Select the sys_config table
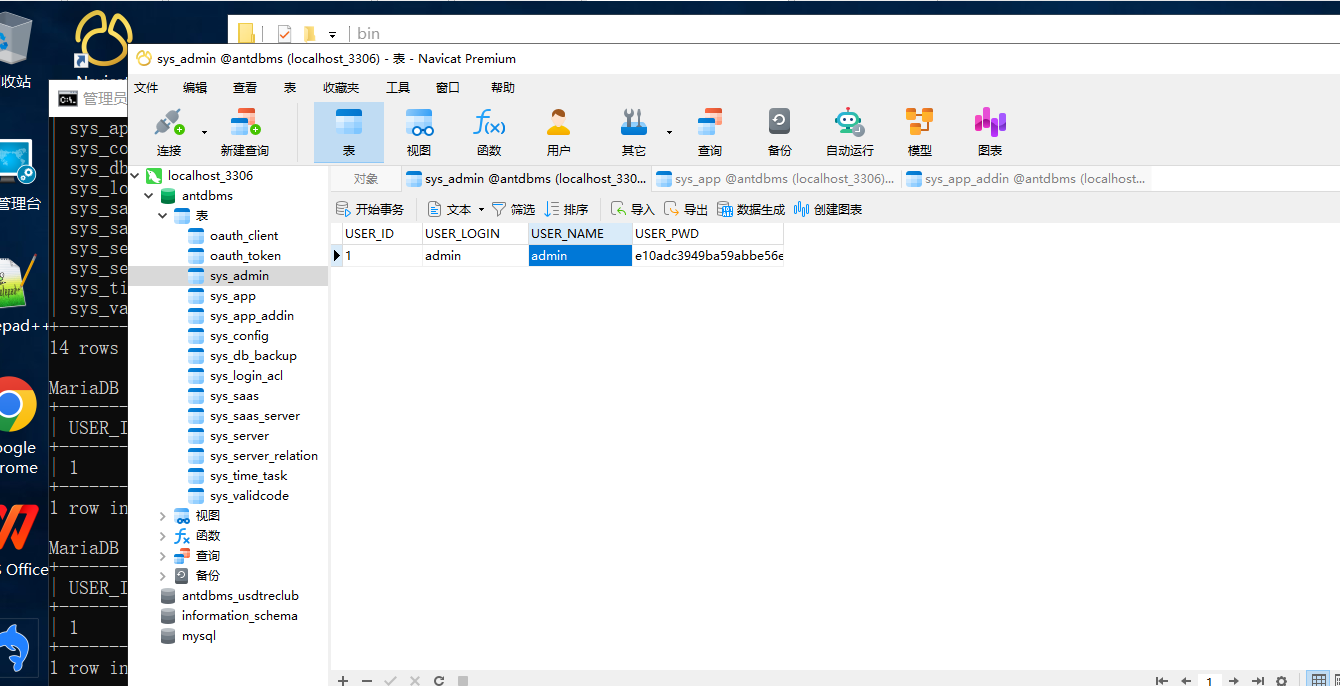1340x686 pixels. pos(239,336)
